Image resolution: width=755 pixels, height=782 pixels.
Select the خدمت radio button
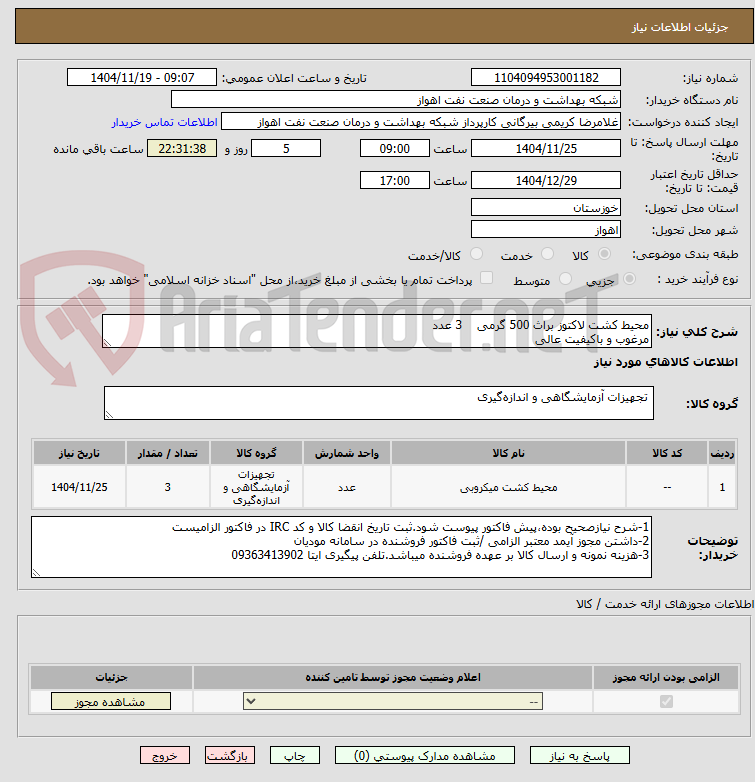pos(547,254)
